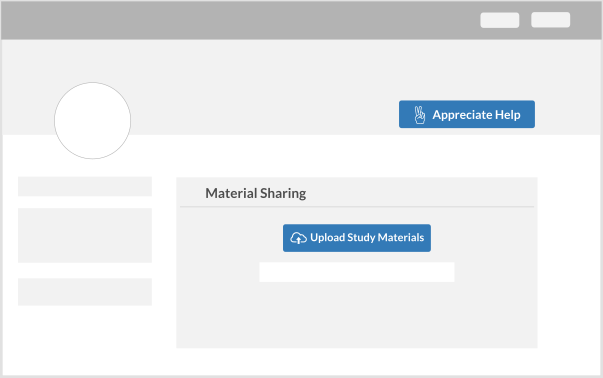Screen dimensions: 603x378
Task: Click the white area right of Material Sharing panel
Action: click(x=569, y=261)
